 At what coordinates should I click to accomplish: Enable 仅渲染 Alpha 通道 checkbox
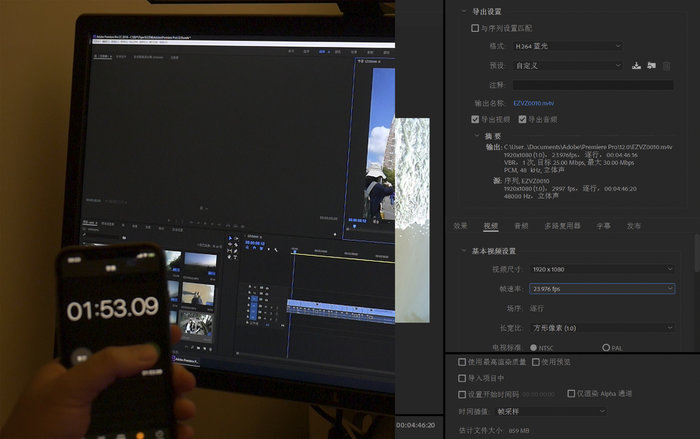click(571, 393)
